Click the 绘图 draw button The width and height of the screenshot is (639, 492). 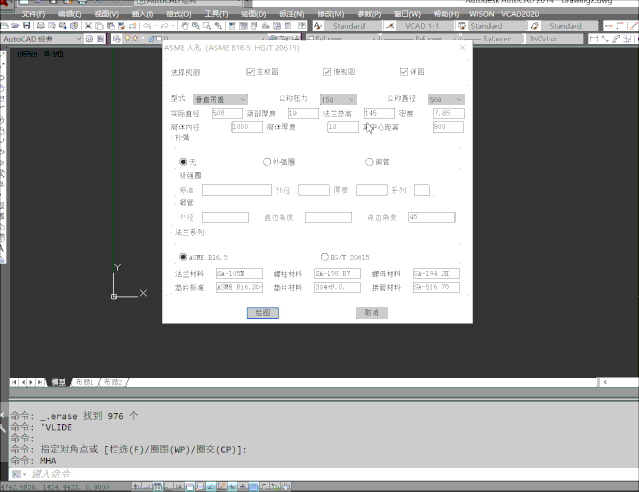263,313
